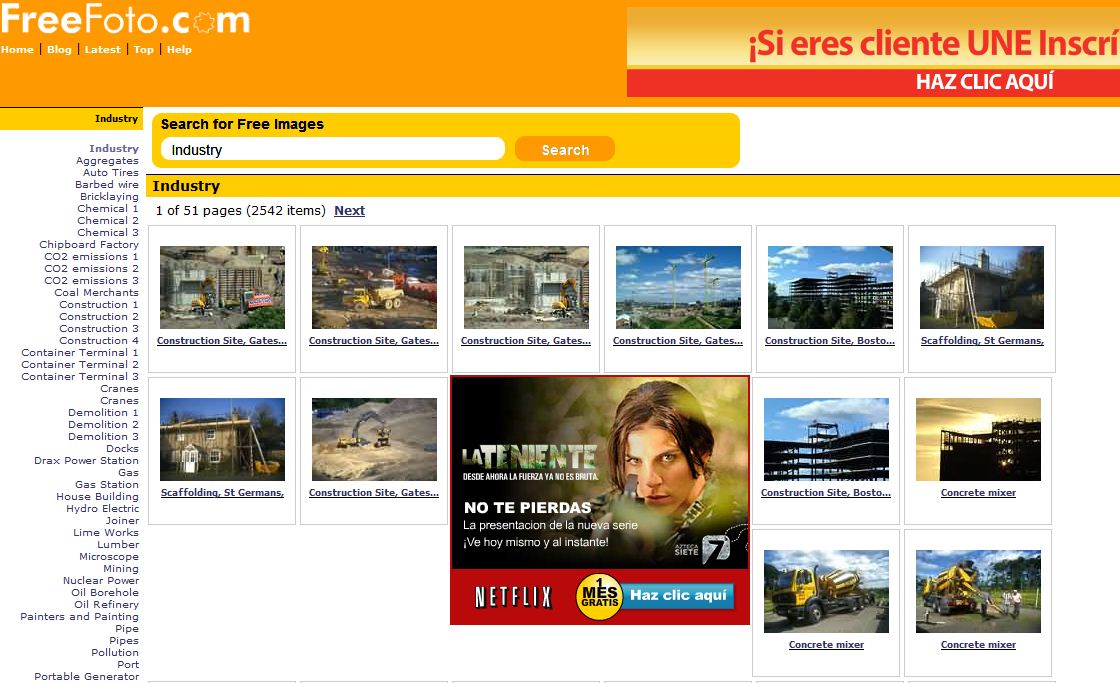This screenshot has height=683, width=1120.
Task: Open the Gas Station category
Action: [x=107, y=484]
